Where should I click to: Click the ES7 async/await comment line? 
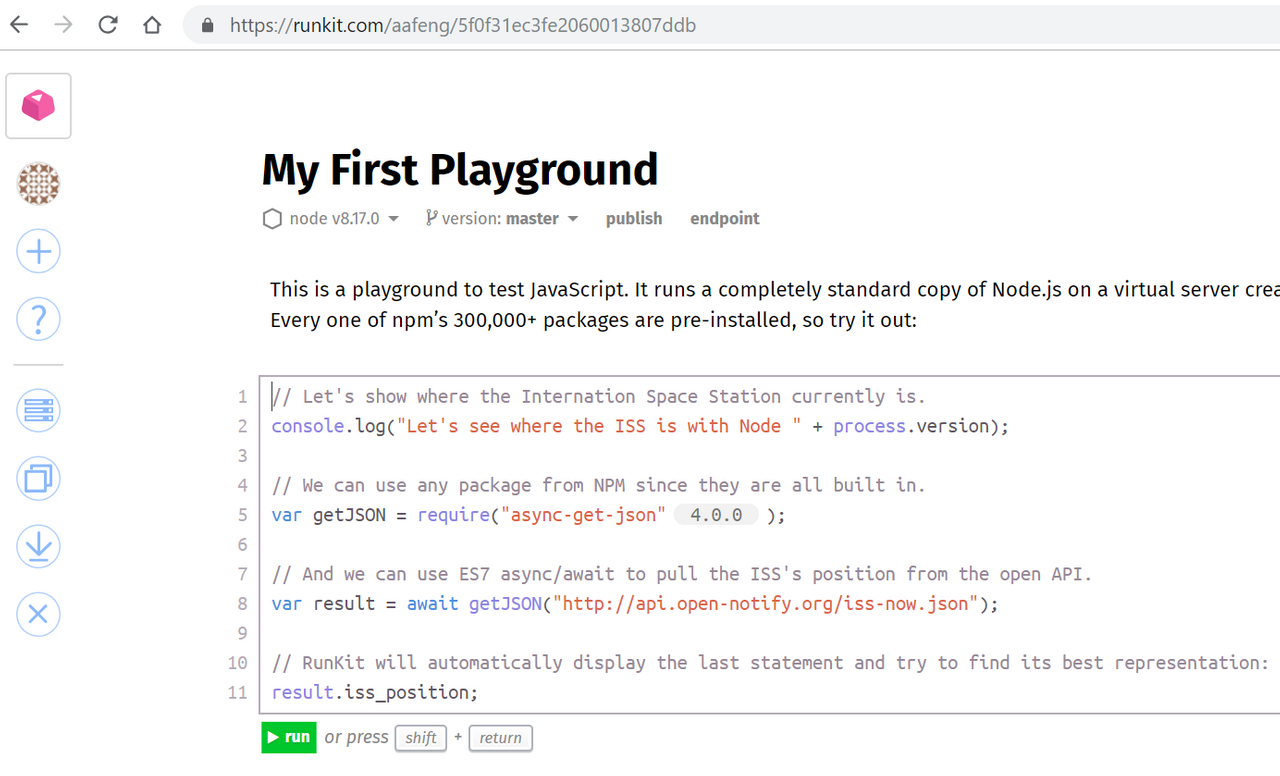click(x=682, y=574)
